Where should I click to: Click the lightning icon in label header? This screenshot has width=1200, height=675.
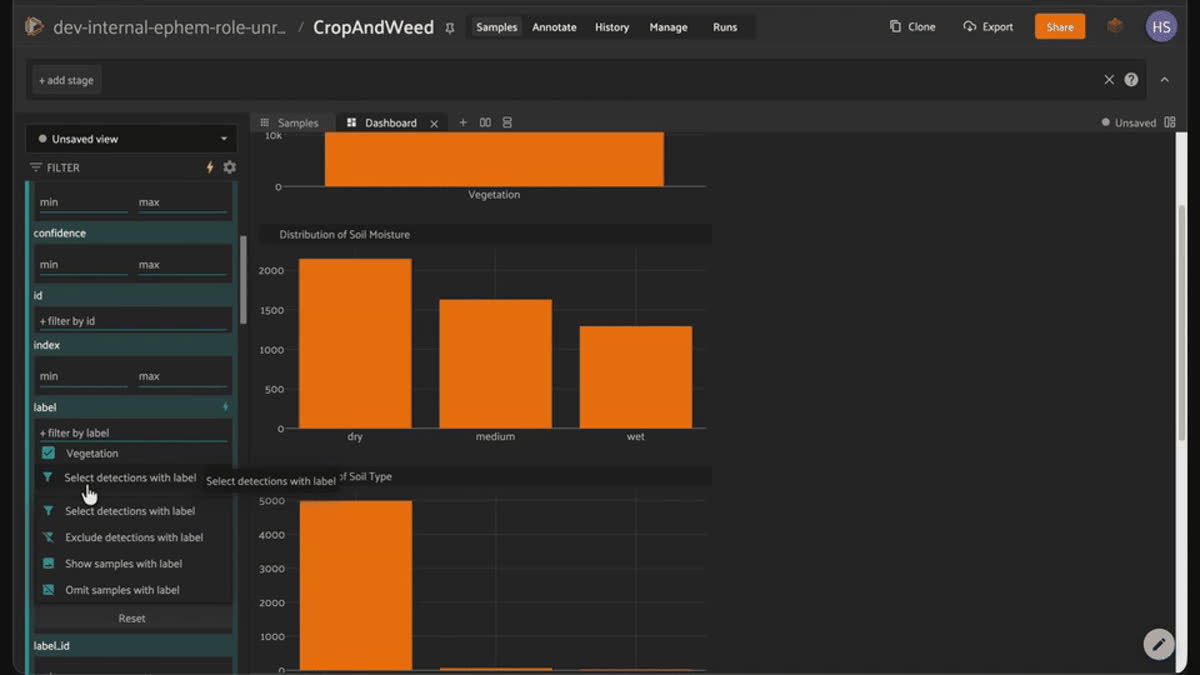pyautogui.click(x=225, y=407)
